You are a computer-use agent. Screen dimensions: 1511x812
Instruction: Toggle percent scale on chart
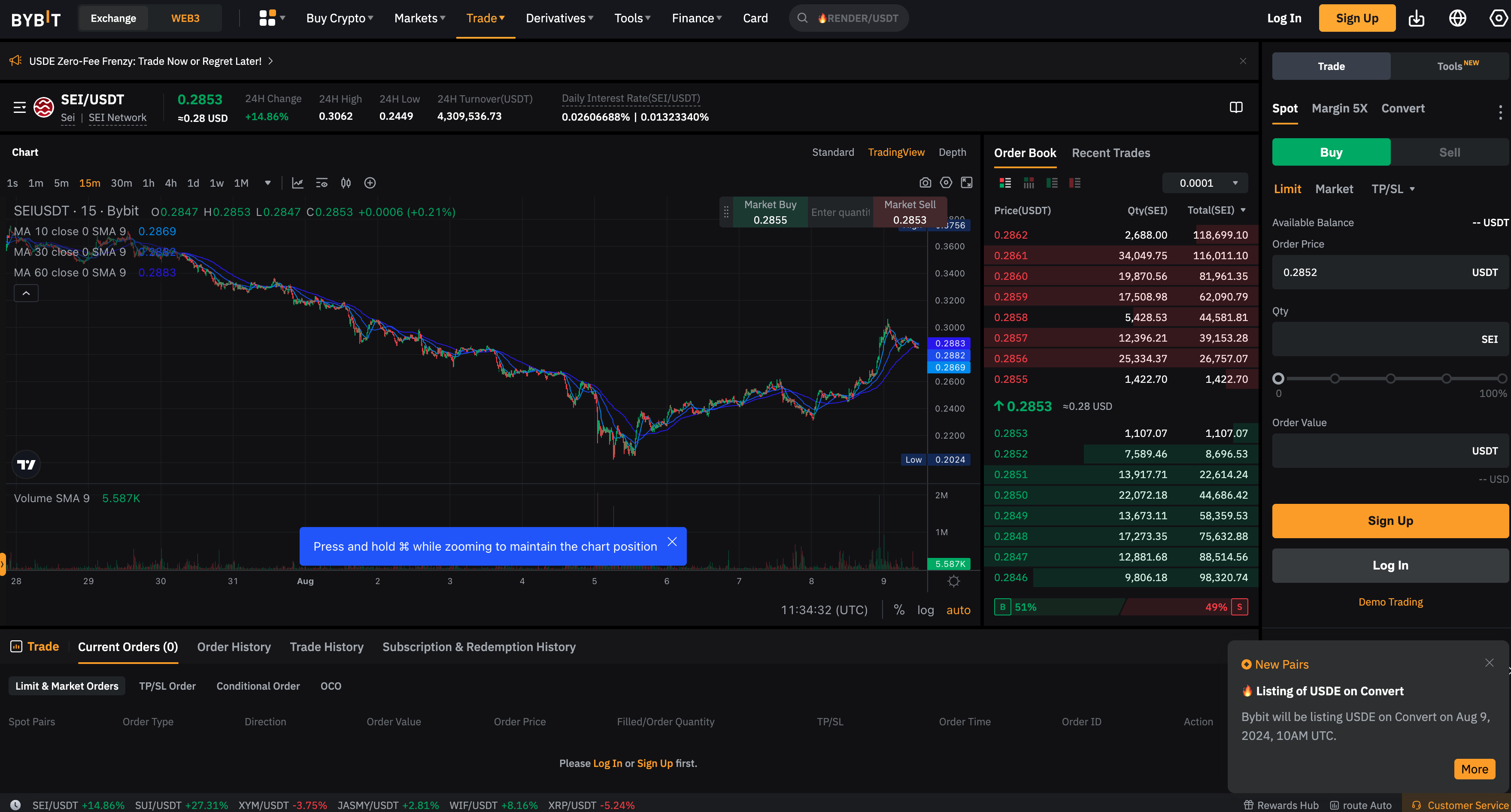(898, 610)
